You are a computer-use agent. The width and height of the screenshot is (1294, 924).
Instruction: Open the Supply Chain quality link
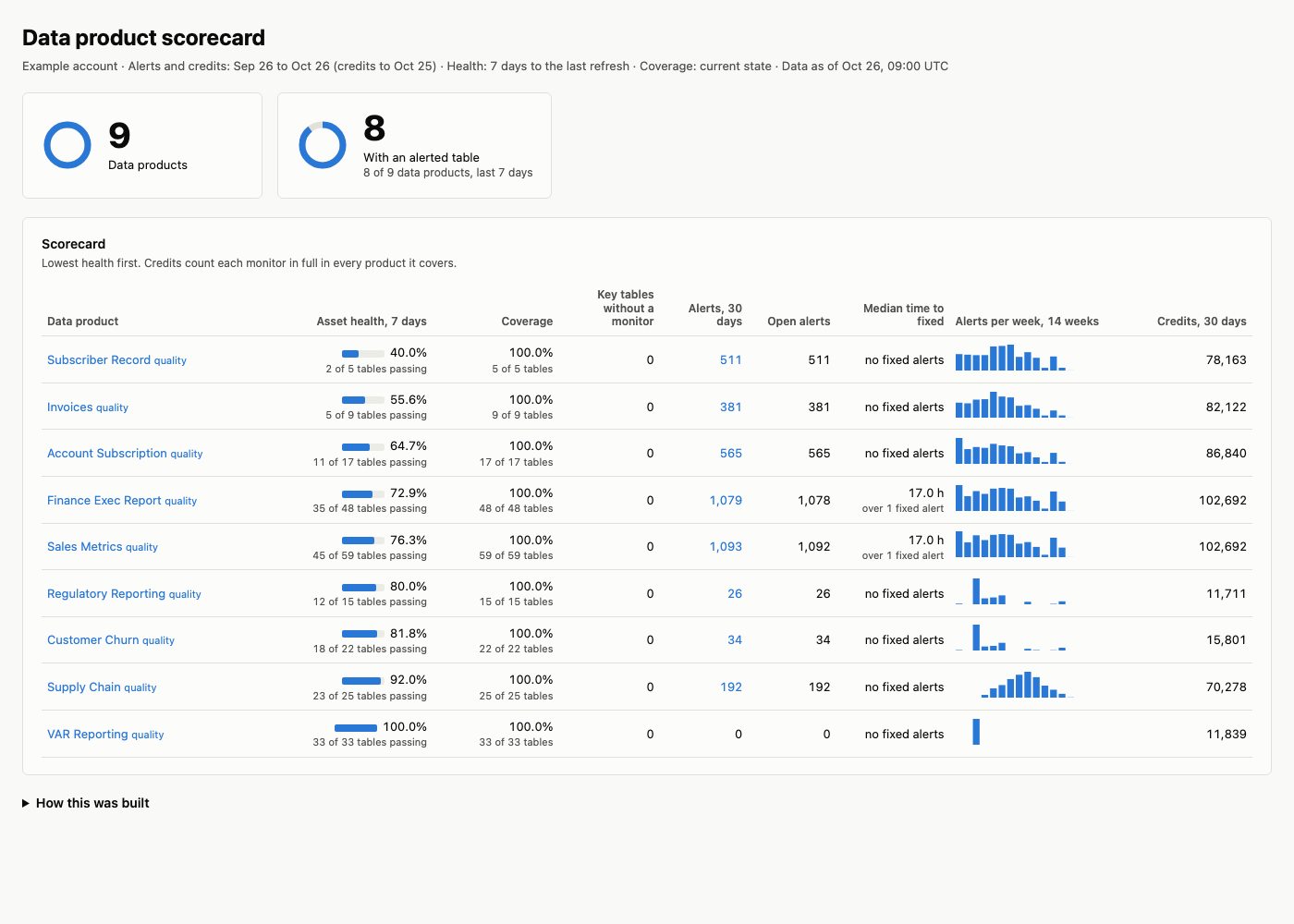tap(102, 687)
